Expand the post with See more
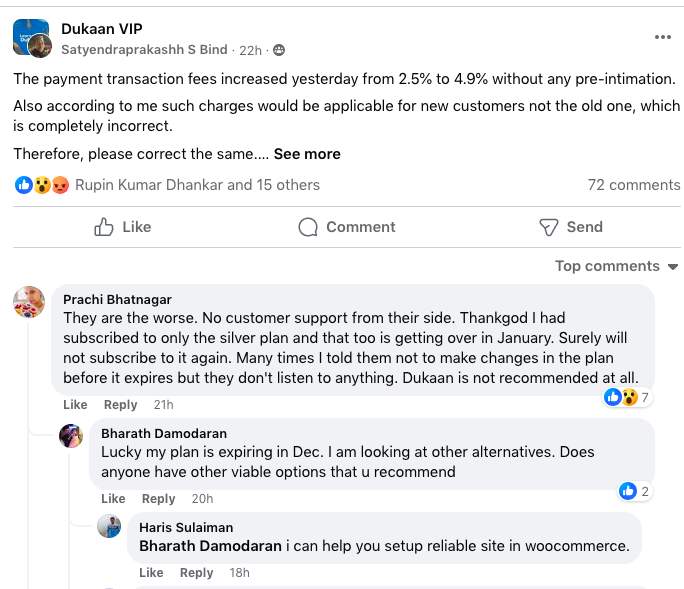The width and height of the screenshot is (684, 589). point(307,154)
